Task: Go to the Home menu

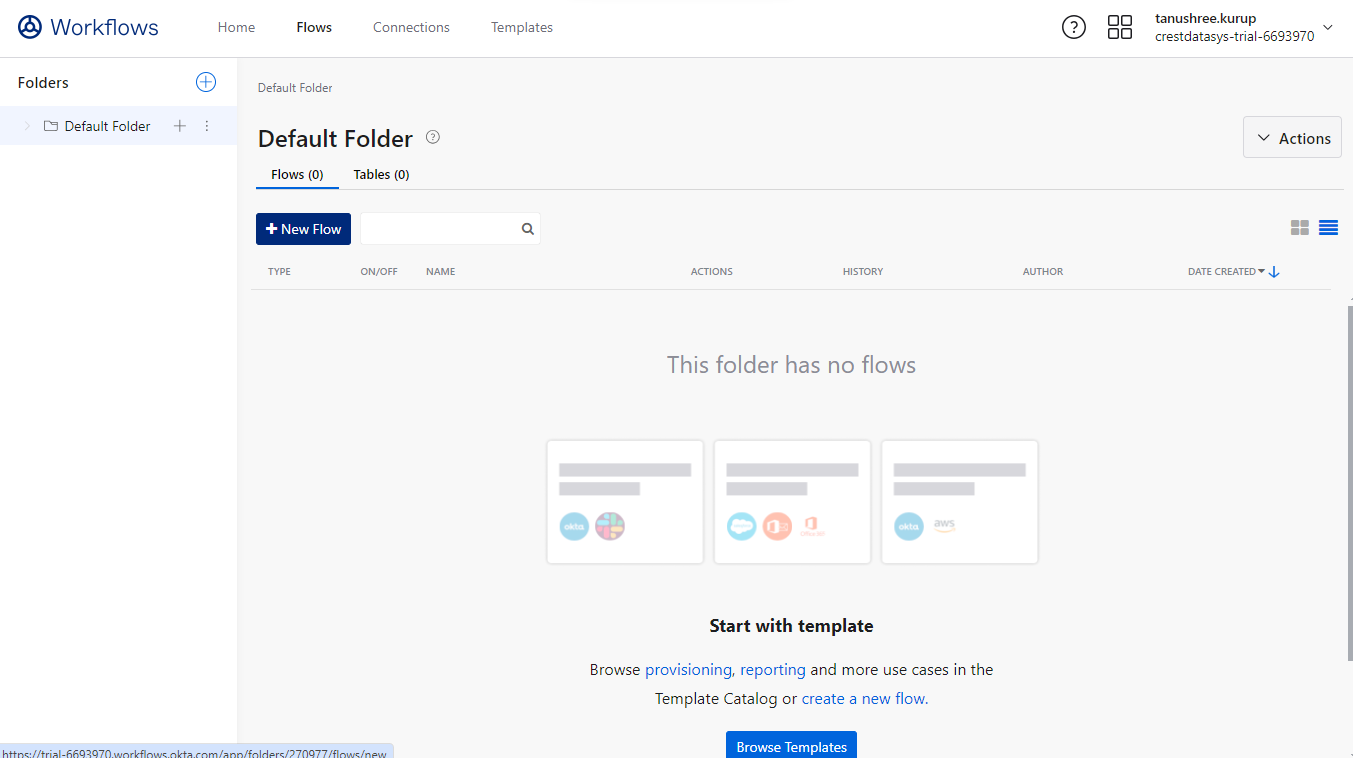Action: [x=236, y=27]
